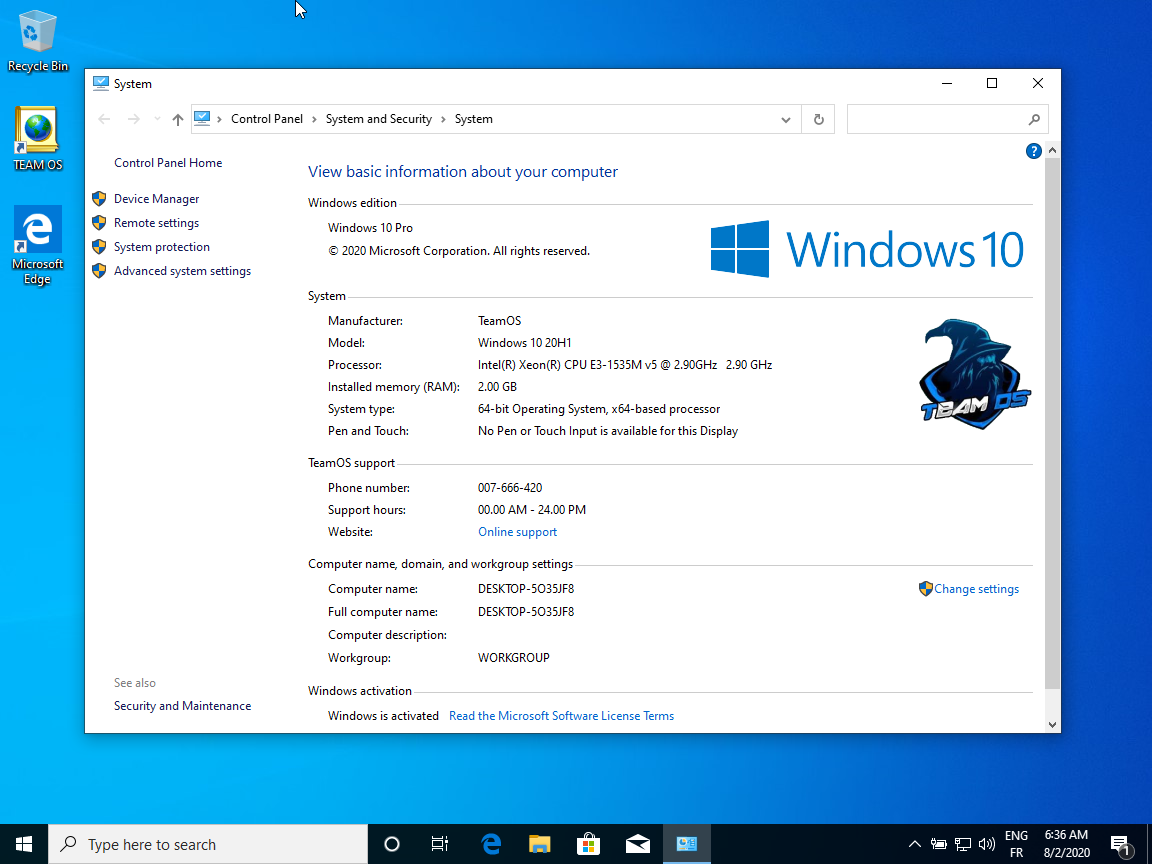Click the System window title icon
The height and width of the screenshot is (864, 1152).
pos(101,83)
